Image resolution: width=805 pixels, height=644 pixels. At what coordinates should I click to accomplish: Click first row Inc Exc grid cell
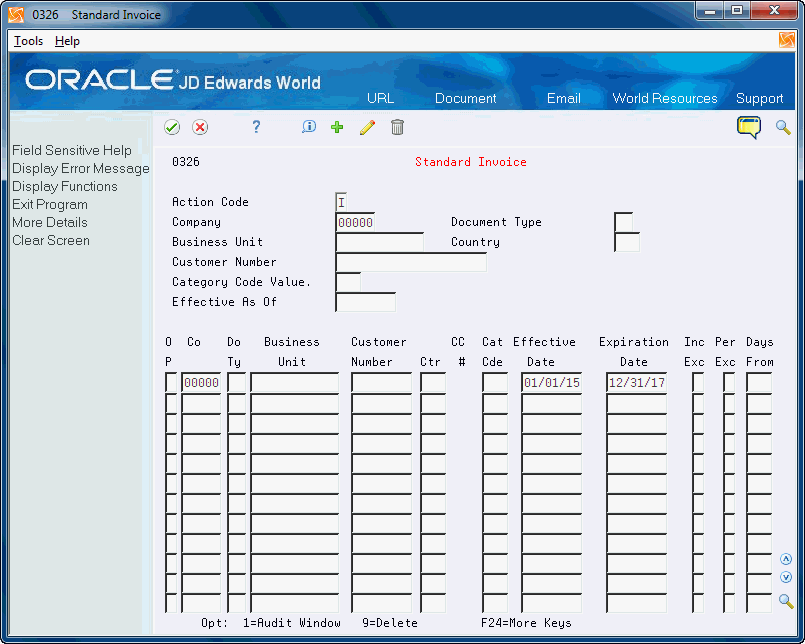698,383
